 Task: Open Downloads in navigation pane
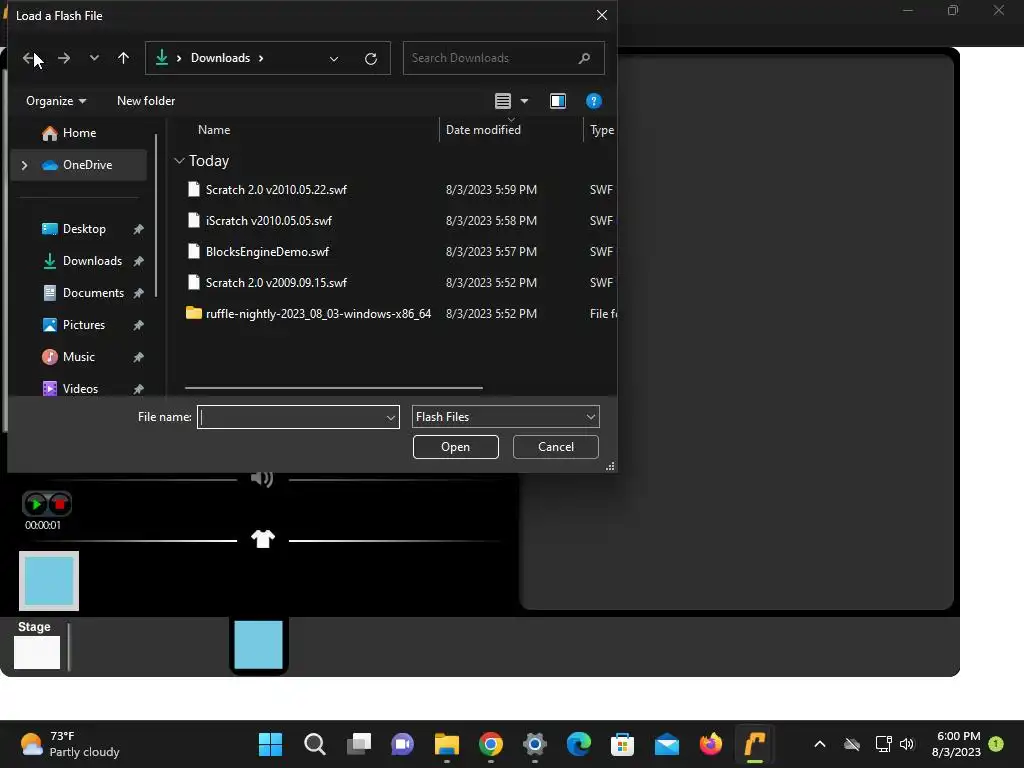pyautogui.click(x=91, y=261)
